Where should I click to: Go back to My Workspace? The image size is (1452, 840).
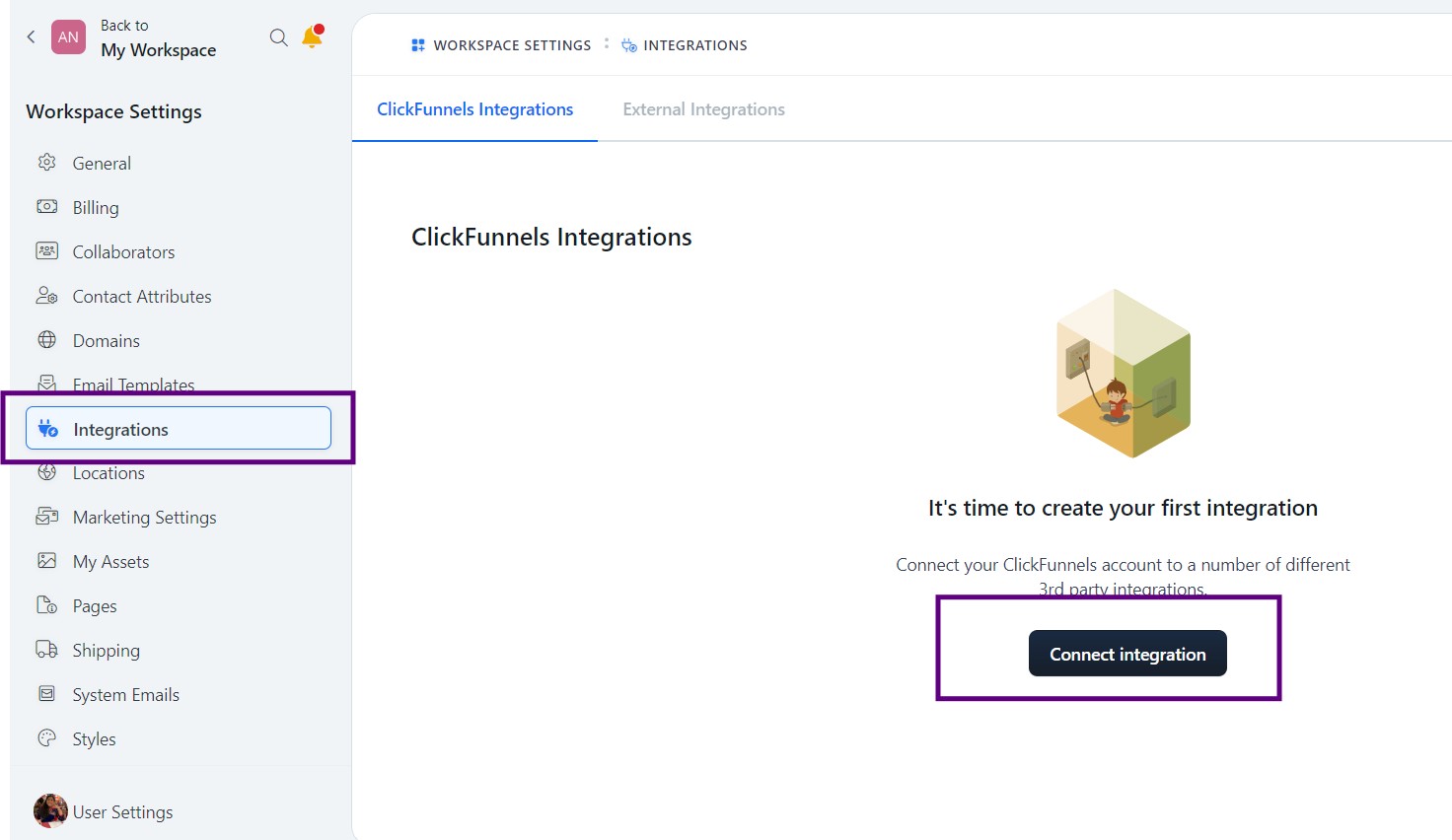coord(158,38)
